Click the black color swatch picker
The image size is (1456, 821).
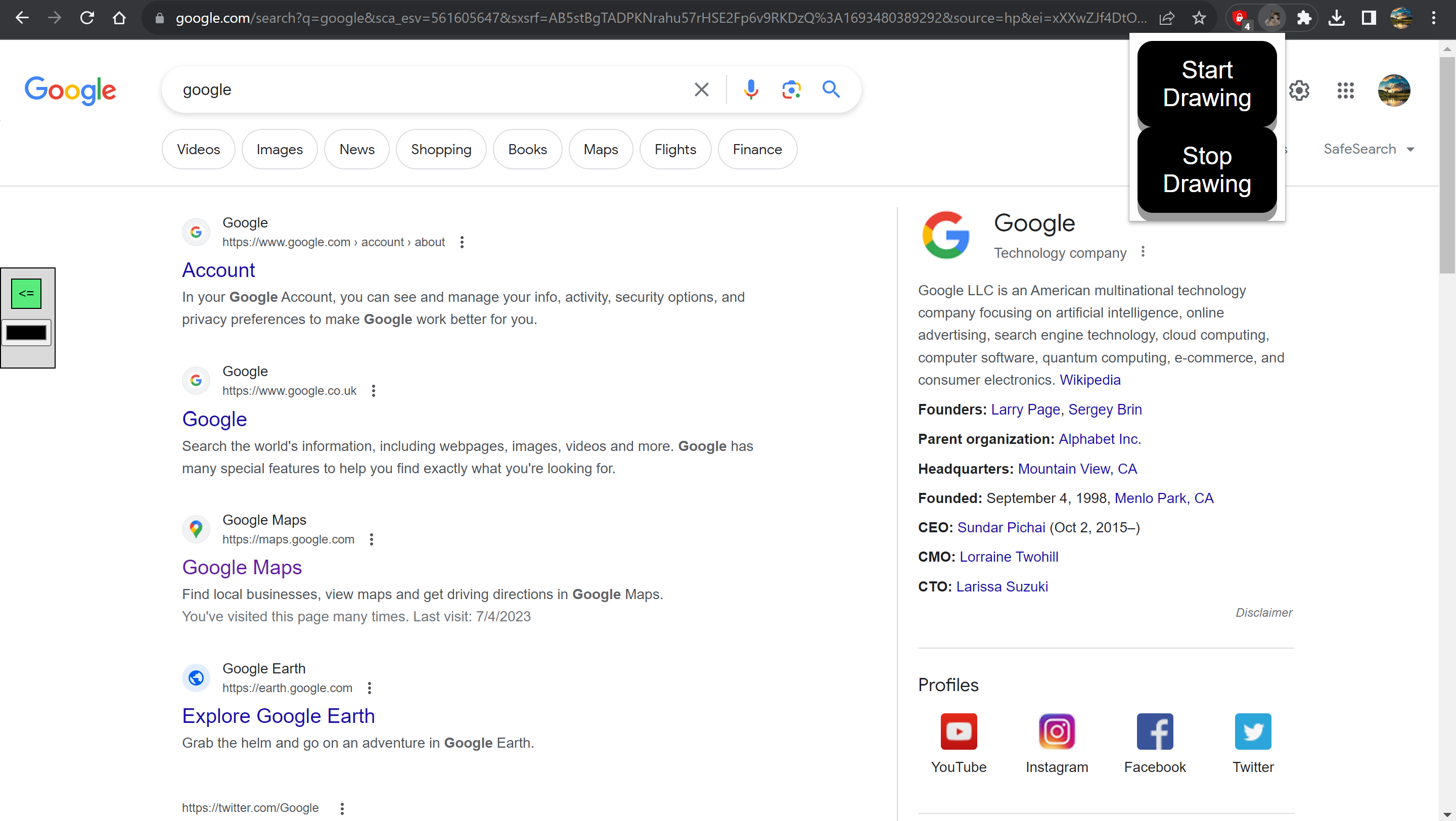(27, 333)
